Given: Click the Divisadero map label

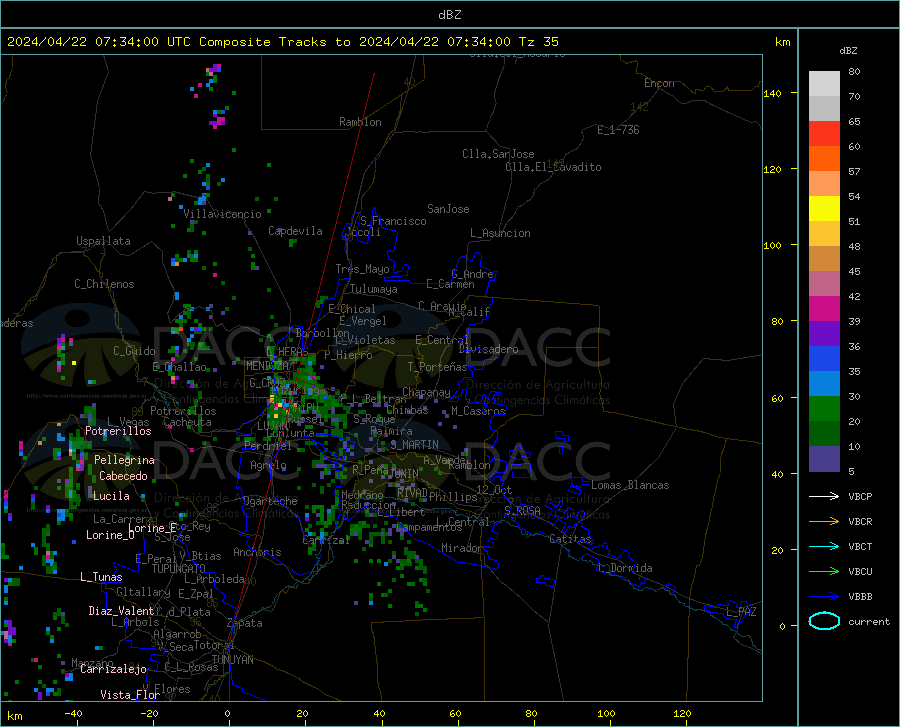Looking at the screenshot, I should [488, 349].
